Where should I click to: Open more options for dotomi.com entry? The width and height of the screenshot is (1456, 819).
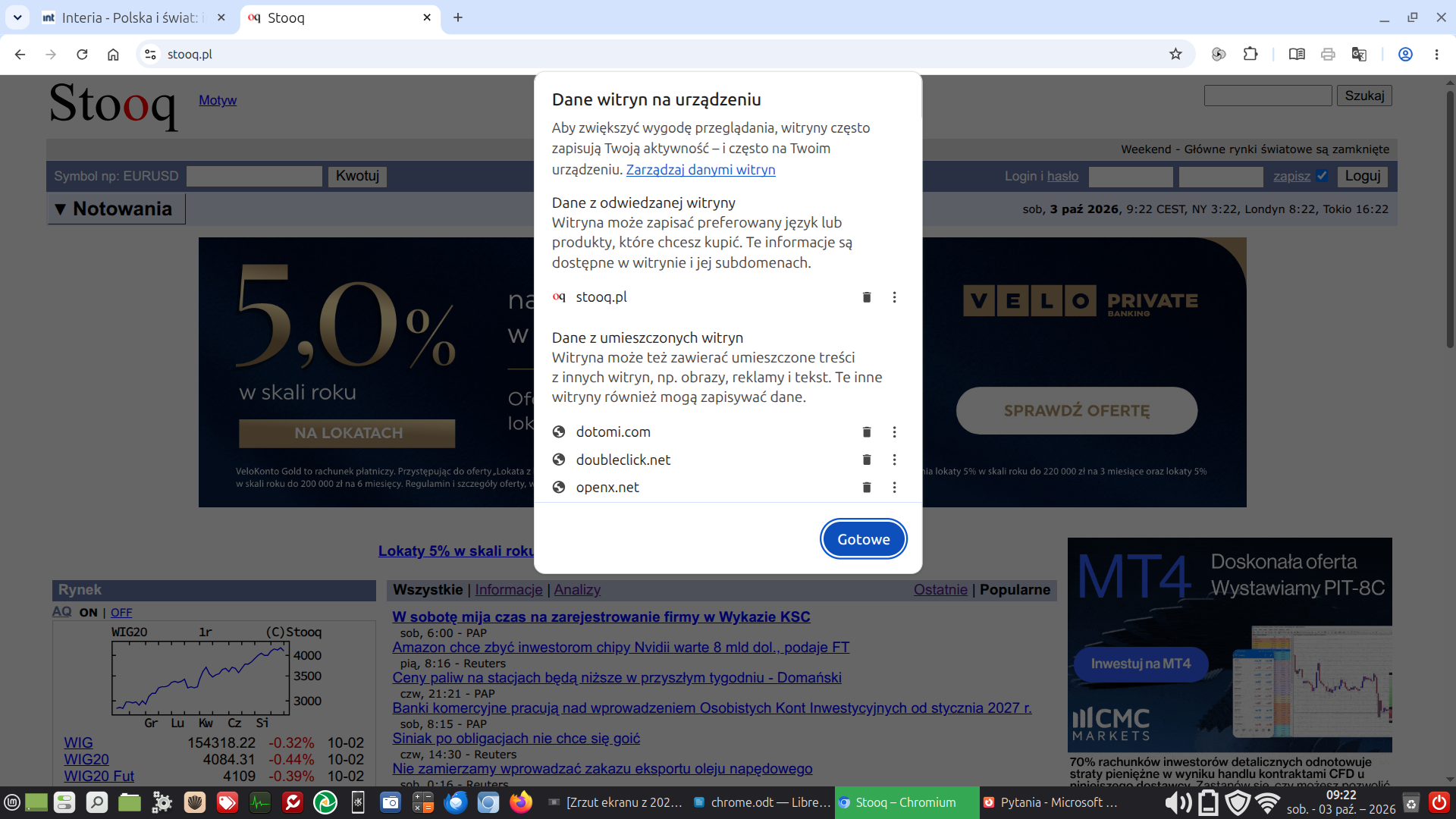(895, 432)
